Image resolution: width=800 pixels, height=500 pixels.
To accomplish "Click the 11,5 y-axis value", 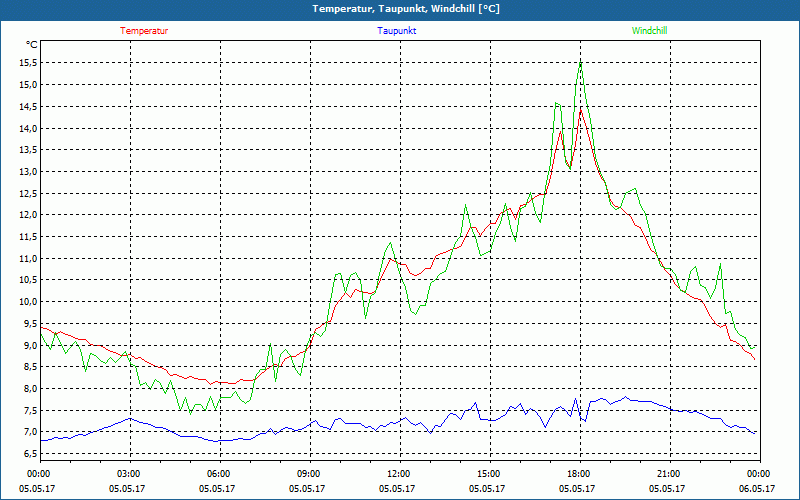I will coord(28,237).
